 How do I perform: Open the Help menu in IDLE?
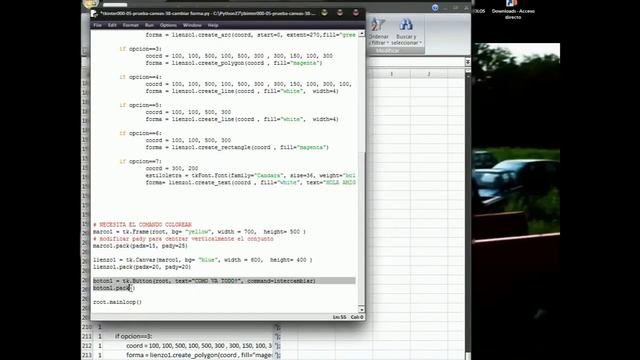213,25
